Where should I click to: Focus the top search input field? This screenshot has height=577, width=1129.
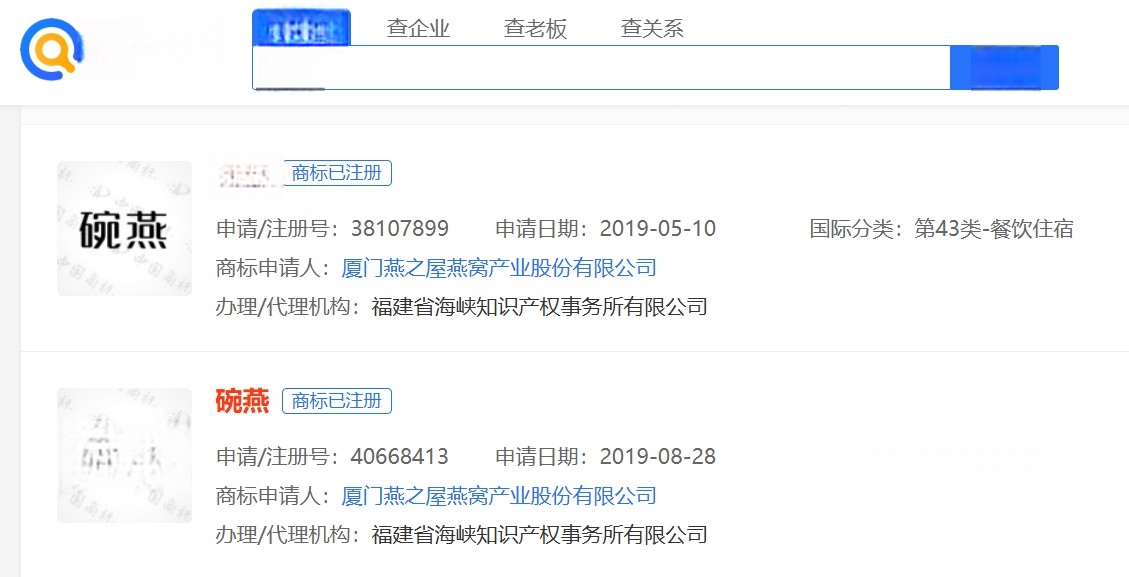pyautogui.click(x=601, y=68)
